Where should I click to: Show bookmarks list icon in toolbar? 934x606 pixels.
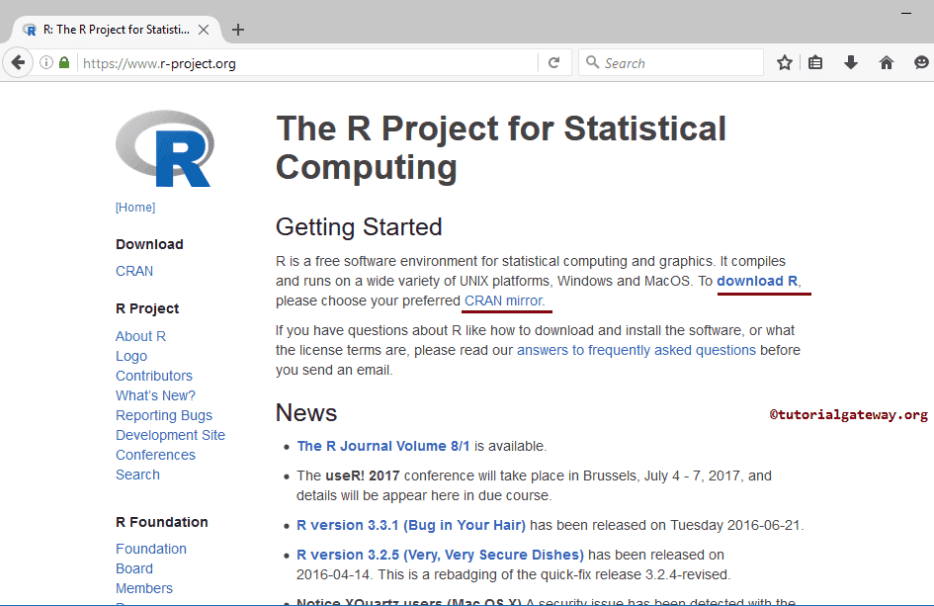click(815, 63)
